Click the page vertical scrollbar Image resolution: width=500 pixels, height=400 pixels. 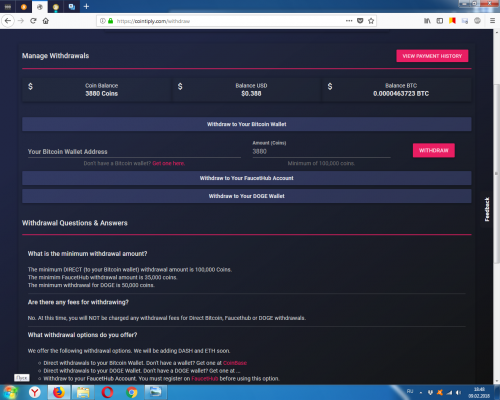[497, 173]
